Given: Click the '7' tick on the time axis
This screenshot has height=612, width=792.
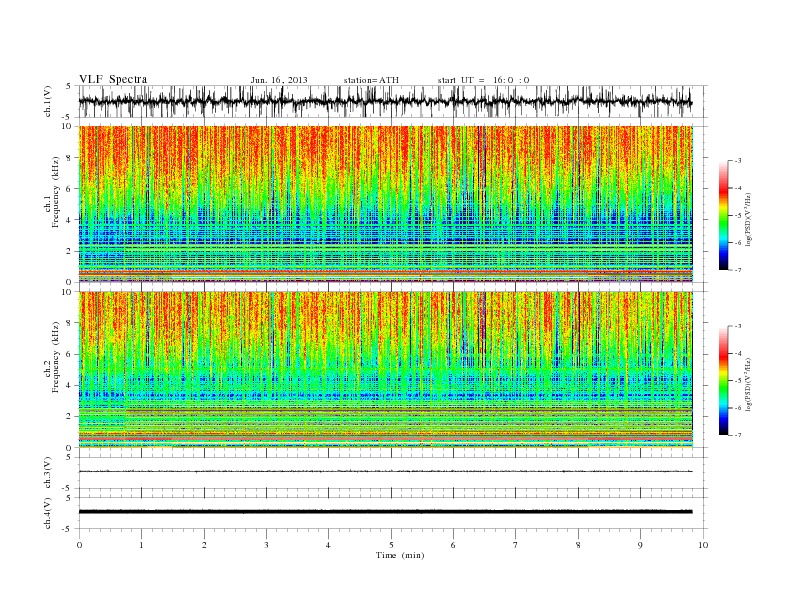Looking at the screenshot, I should (x=516, y=545).
